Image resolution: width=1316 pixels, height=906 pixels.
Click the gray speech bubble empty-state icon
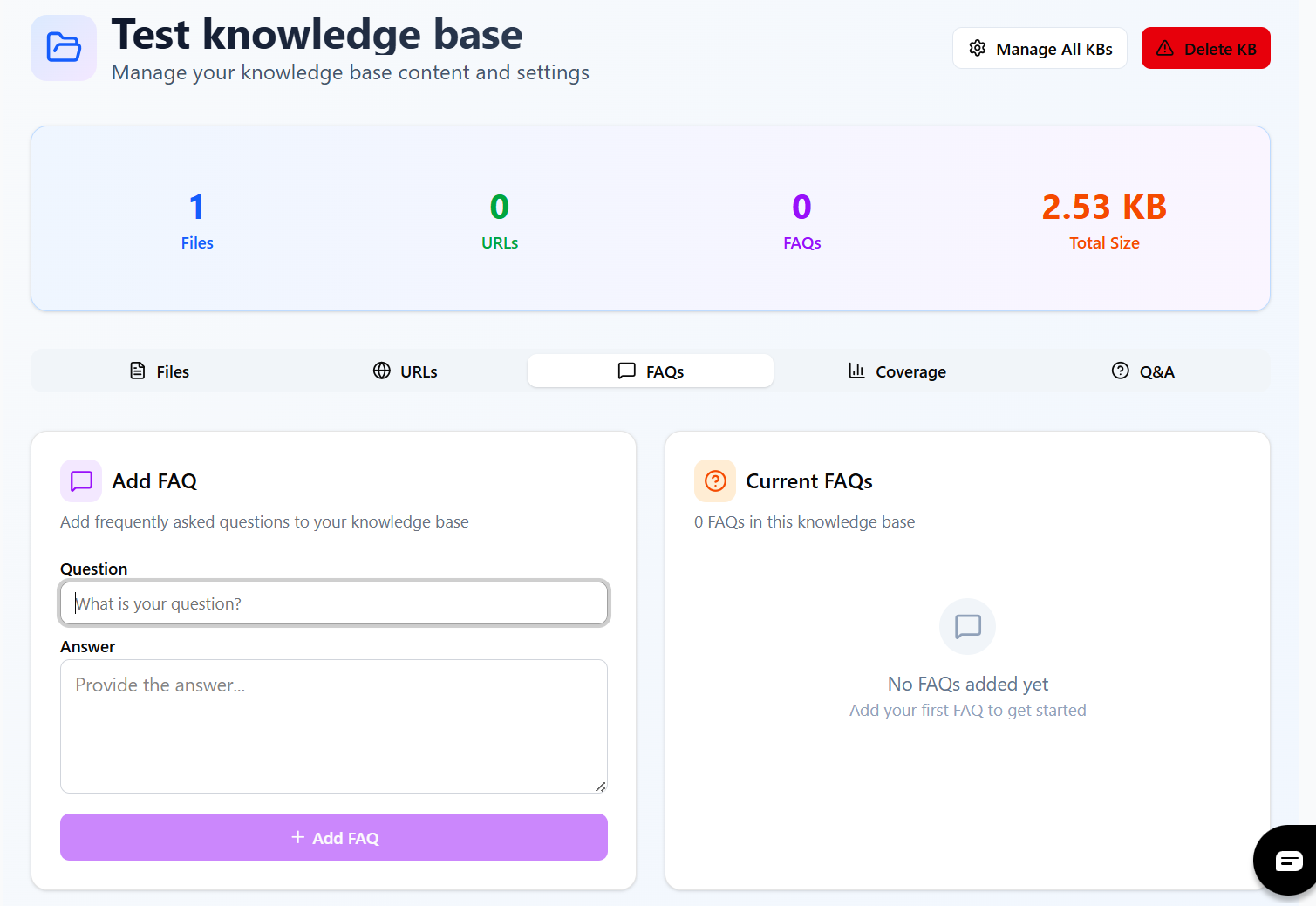[967, 626]
